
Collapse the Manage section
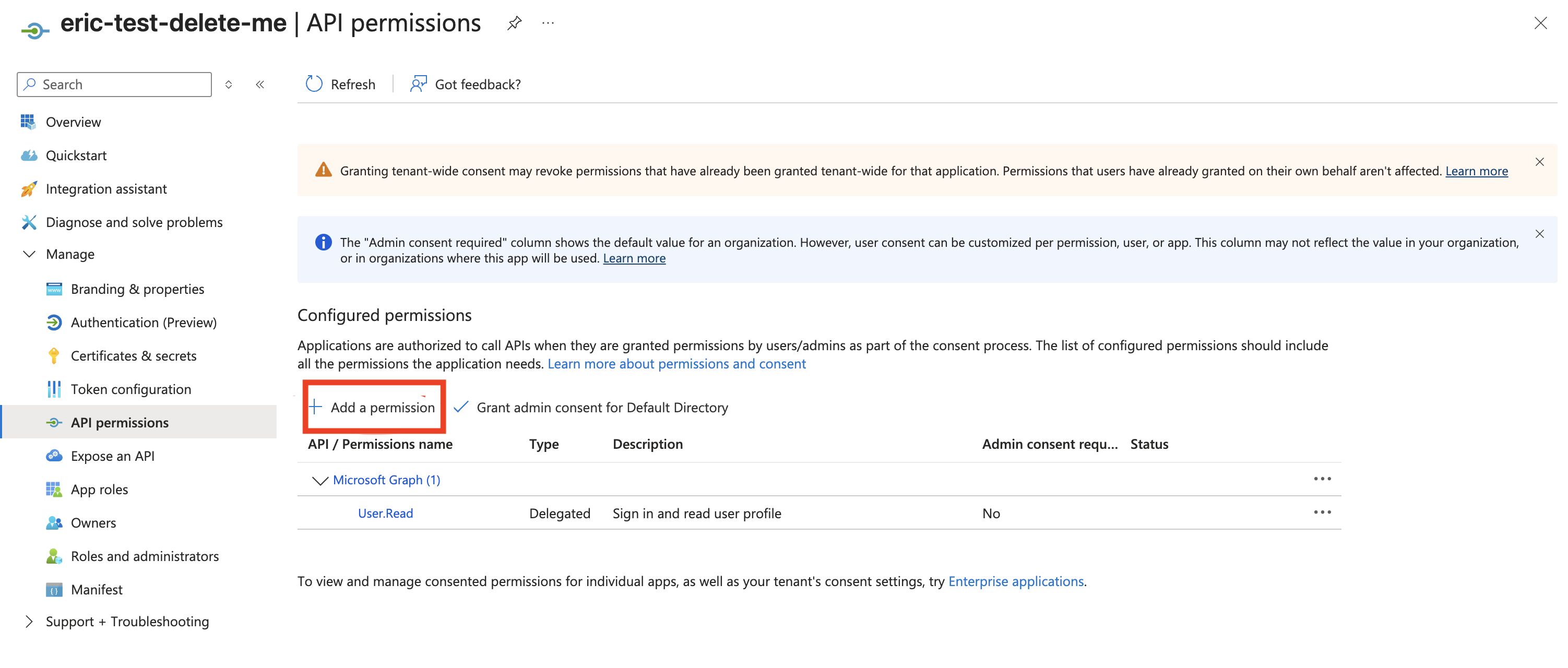[29, 254]
